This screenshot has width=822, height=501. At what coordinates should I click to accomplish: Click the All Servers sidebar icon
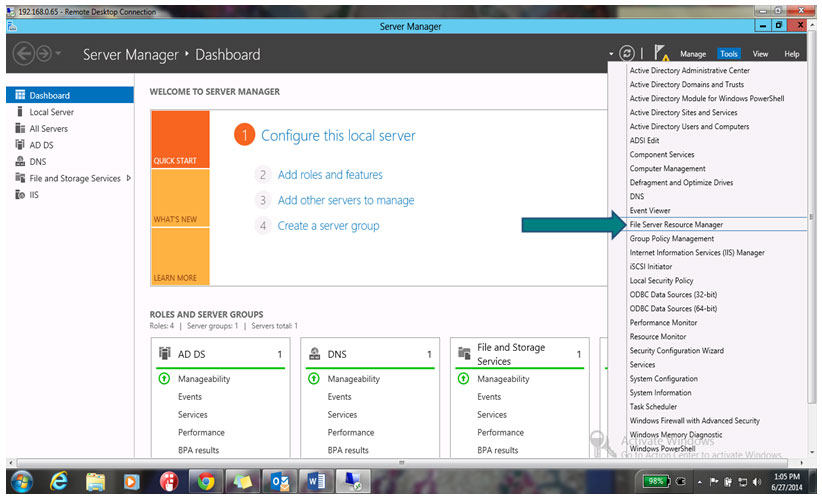click(x=20, y=128)
